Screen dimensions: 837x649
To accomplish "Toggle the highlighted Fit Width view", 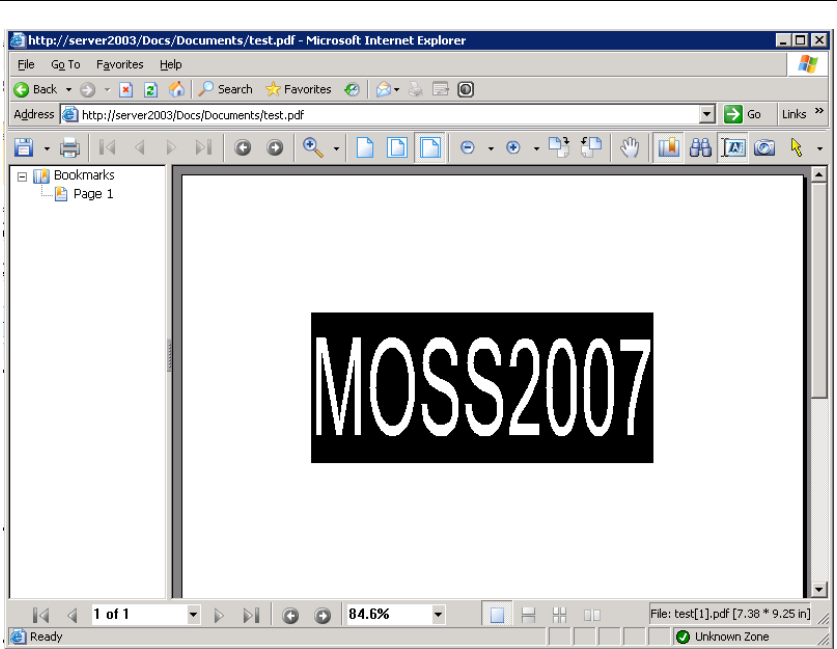I will click(430, 147).
